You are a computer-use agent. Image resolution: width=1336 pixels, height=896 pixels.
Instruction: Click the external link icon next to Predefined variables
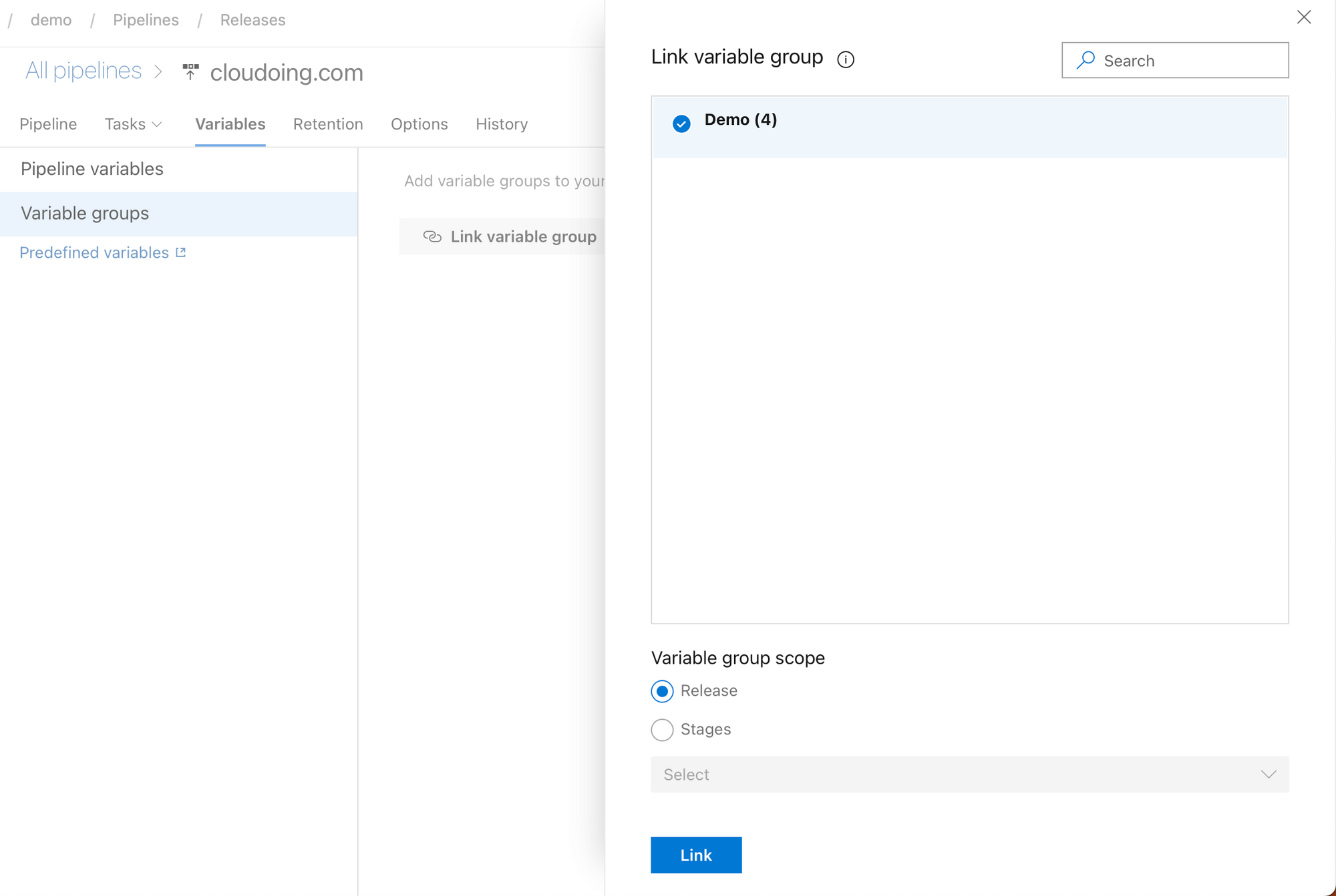point(180,251)
